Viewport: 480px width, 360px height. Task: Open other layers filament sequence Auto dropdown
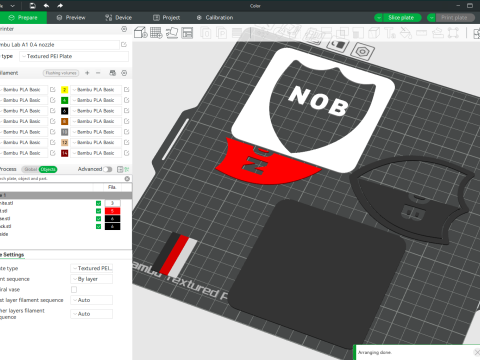click(91, 314)
